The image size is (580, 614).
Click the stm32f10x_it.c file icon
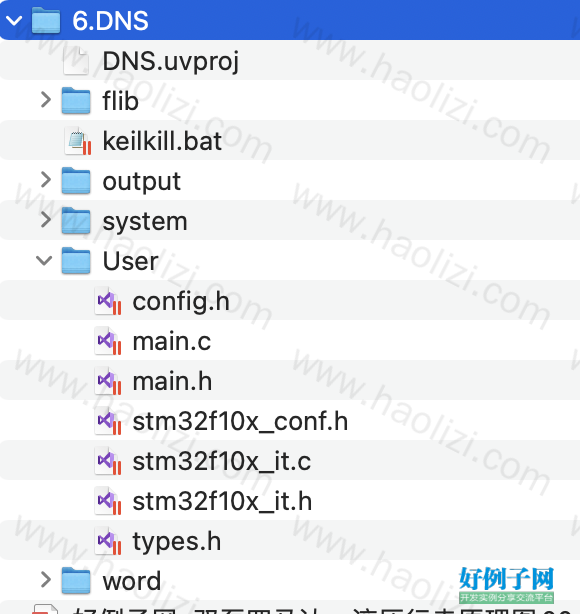[x=108, y=460]
